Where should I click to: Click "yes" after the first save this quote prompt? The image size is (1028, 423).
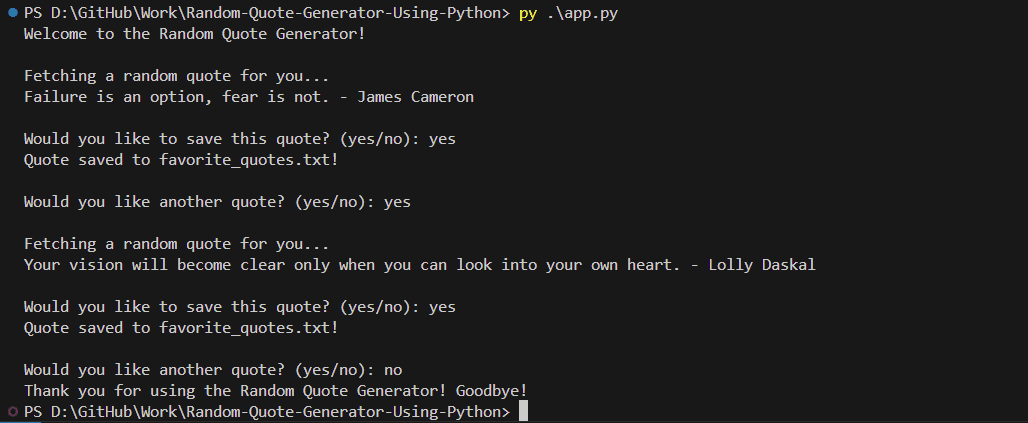tap(442, 139)
